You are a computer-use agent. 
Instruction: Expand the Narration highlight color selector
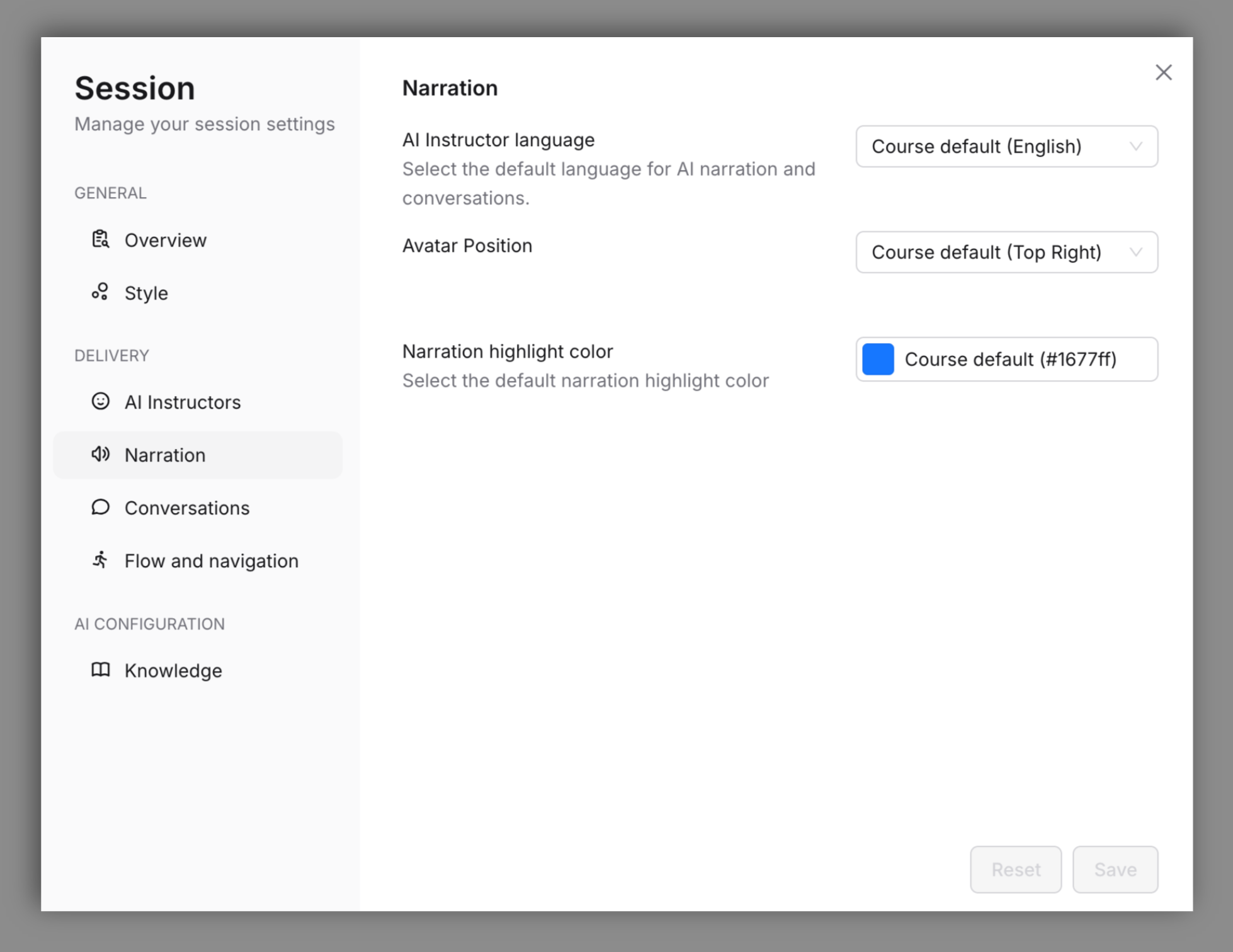1006,359
